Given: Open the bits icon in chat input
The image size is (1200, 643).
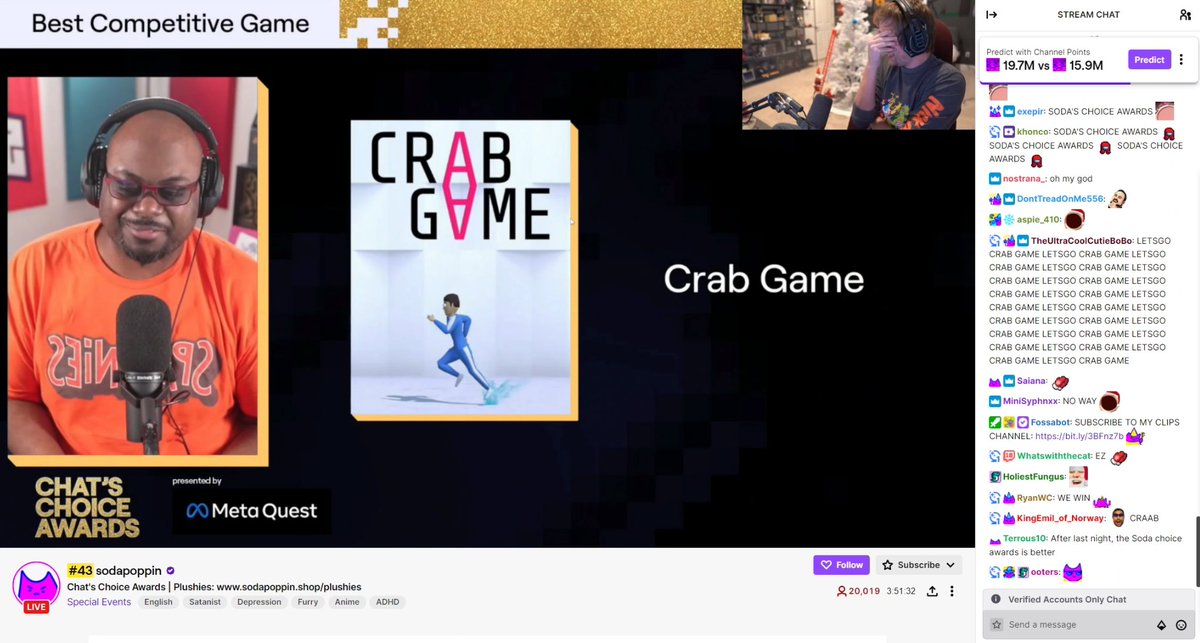Looking at the screenshot, I should [1161, 625].
